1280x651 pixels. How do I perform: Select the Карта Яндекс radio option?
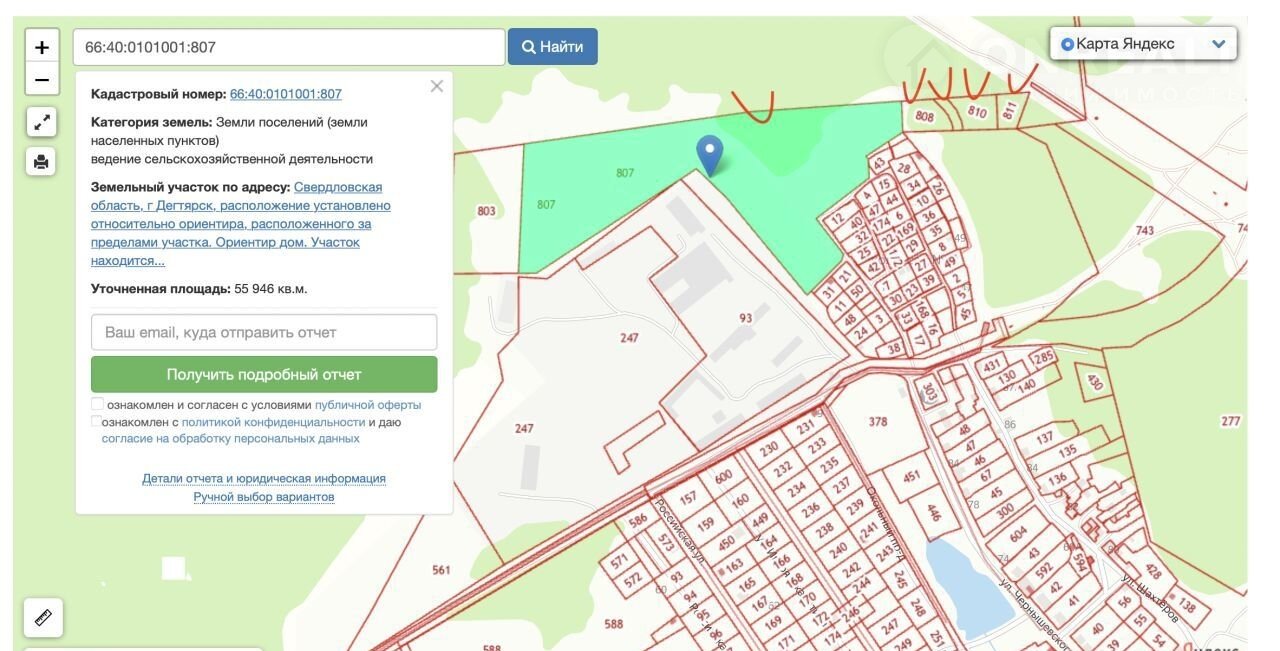coord(1067,44)
